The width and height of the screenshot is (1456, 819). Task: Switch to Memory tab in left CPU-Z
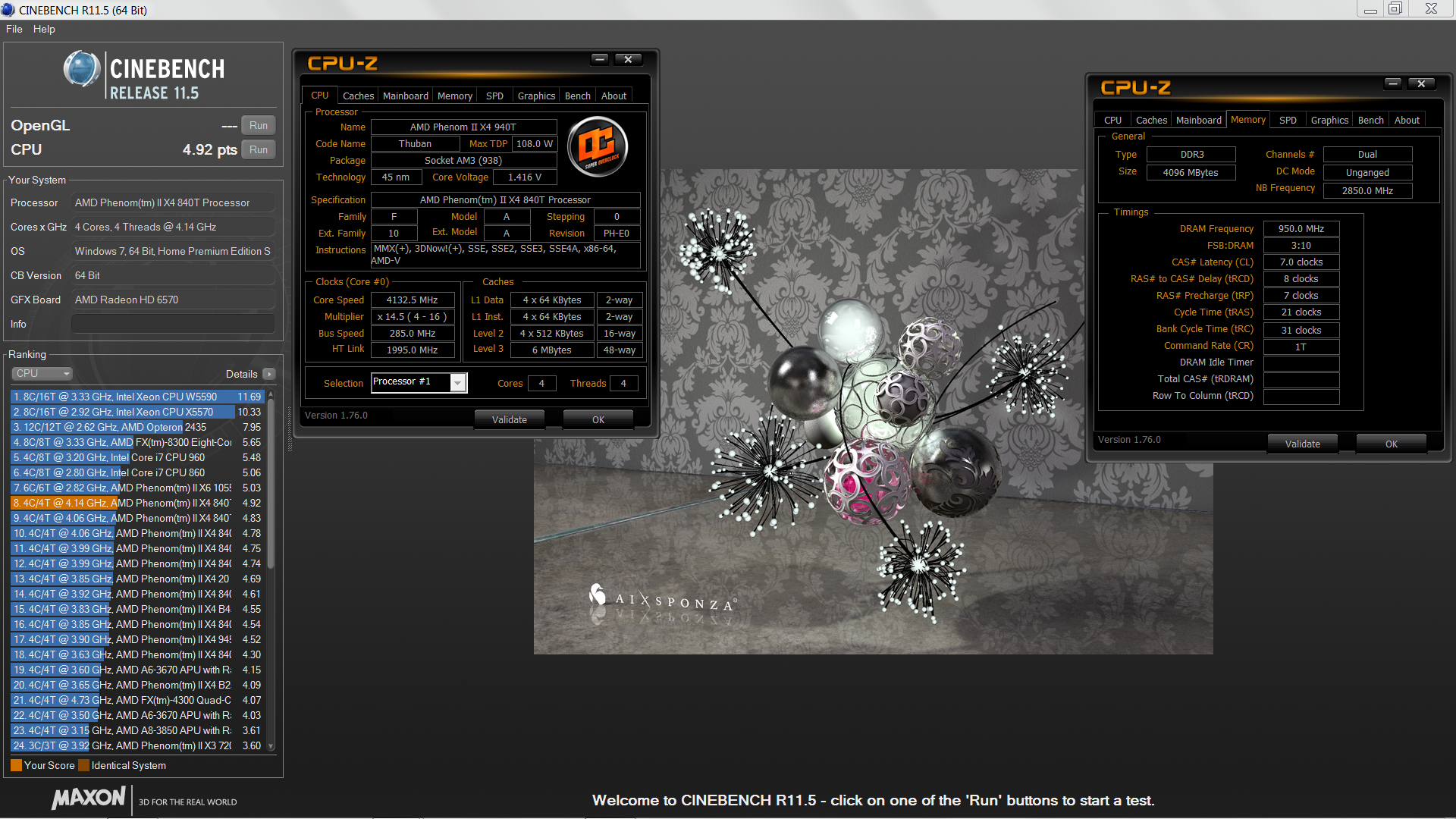(x=455, y=96)
